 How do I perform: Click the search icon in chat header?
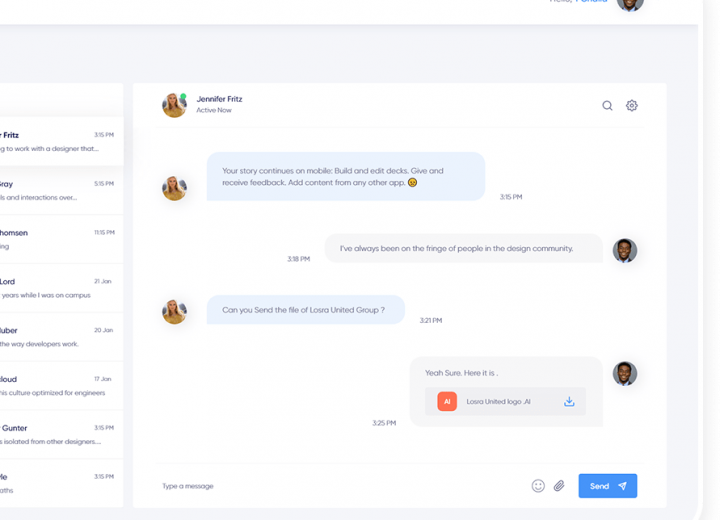607,105
